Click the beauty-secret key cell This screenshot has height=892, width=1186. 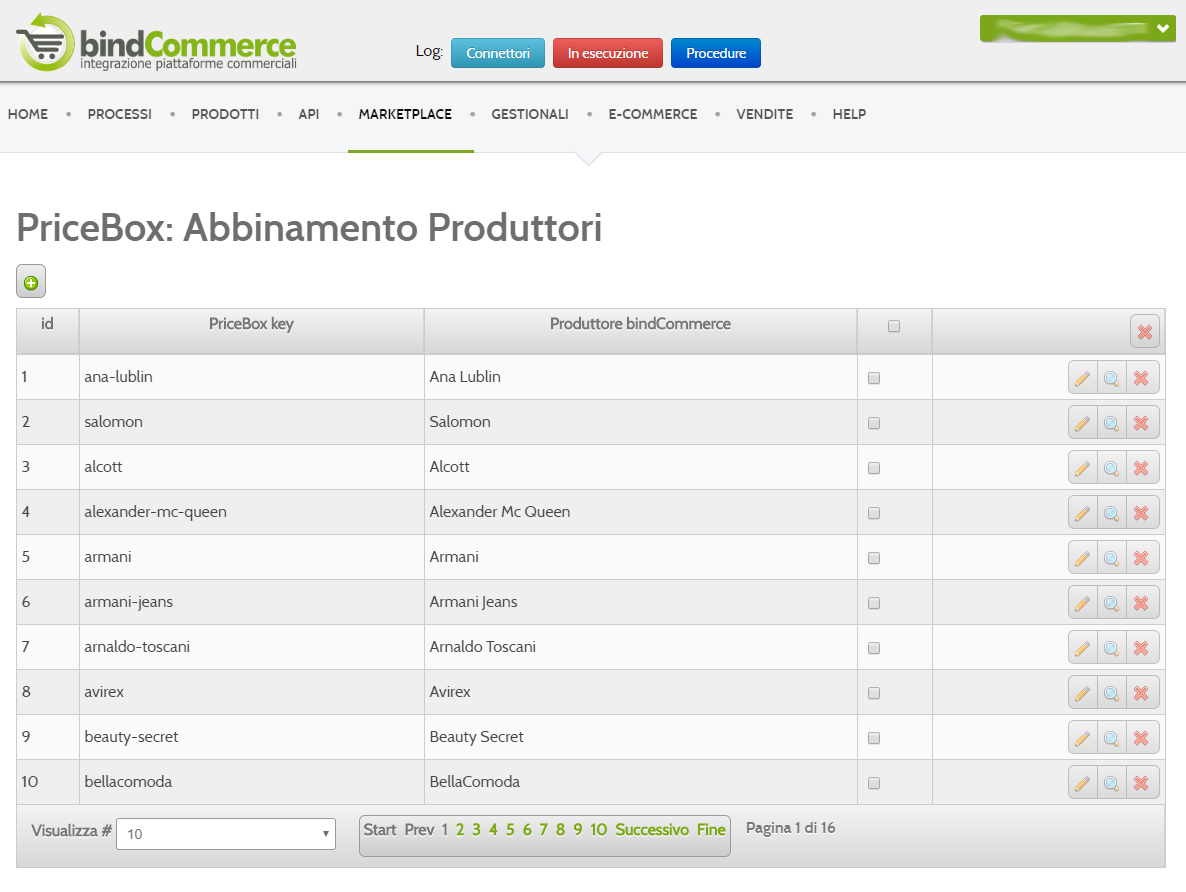(251, 737)
